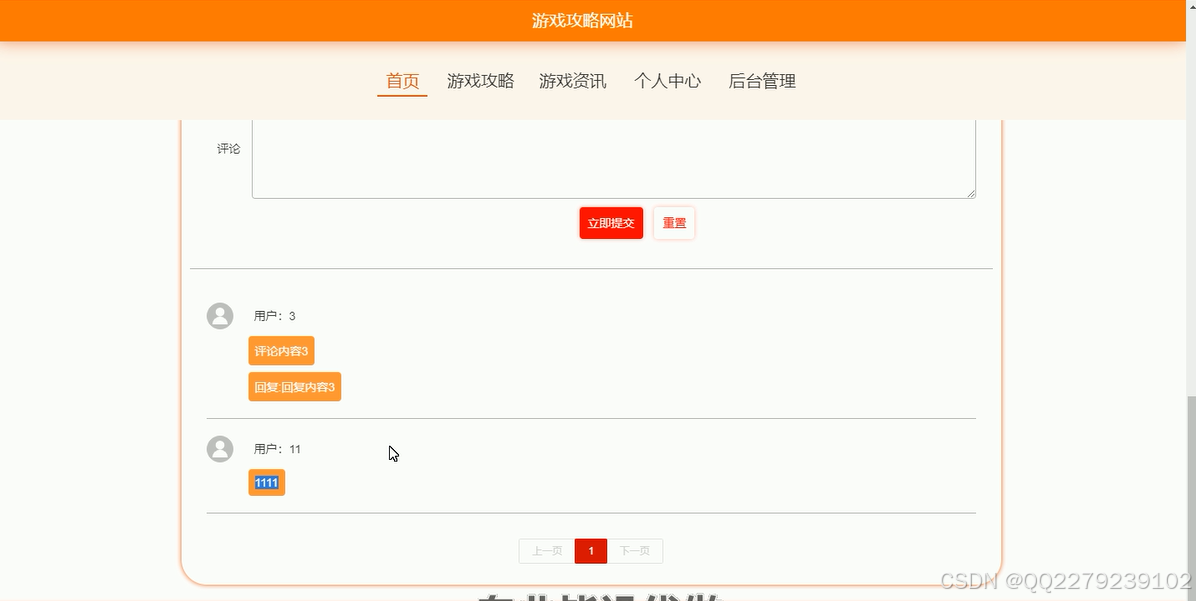Image resolution: width=1196 pixels, height=601 pixels.
Task: Select the 1111 comment tag
Action: (266, 481)
